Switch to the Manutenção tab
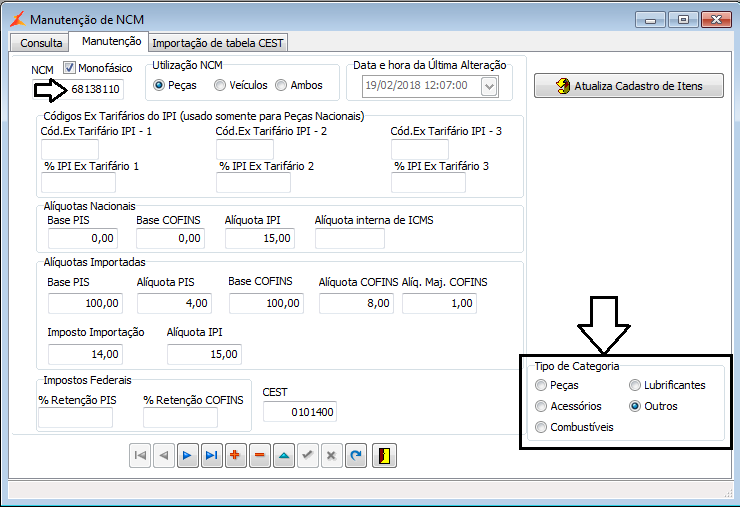This screenshot has width=740, height=507. tap(111, 42)
